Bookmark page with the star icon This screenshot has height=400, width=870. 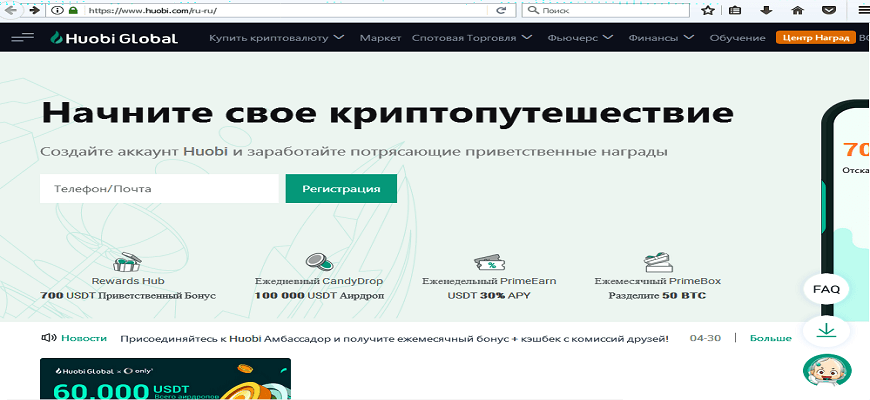click(x=708, y=10)
